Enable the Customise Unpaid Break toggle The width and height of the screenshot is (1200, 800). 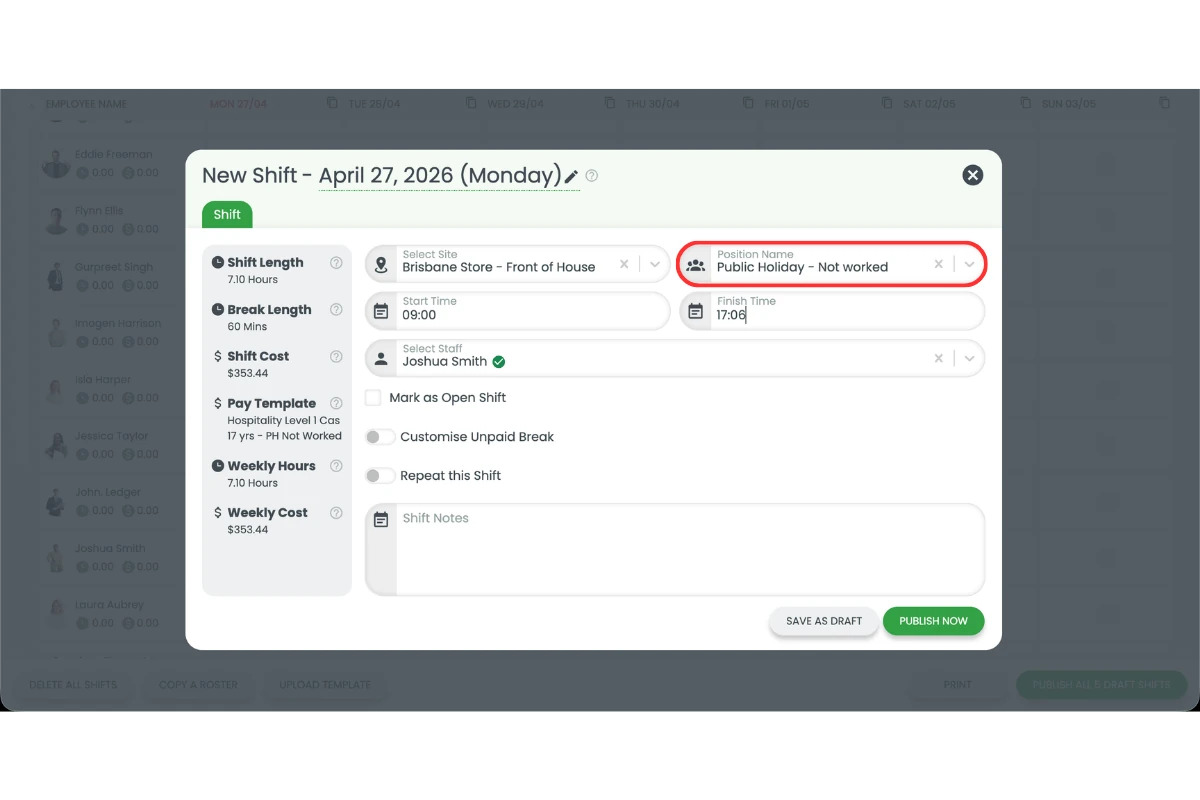pyautogui.click(x=380, y=437)
